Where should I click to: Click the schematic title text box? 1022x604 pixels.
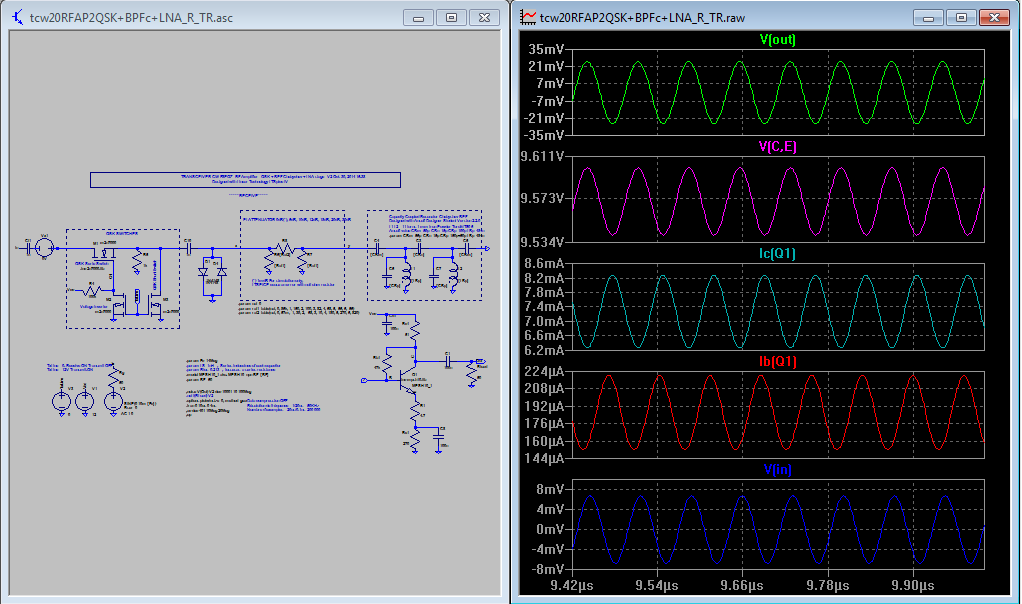(x=245, y=180)
